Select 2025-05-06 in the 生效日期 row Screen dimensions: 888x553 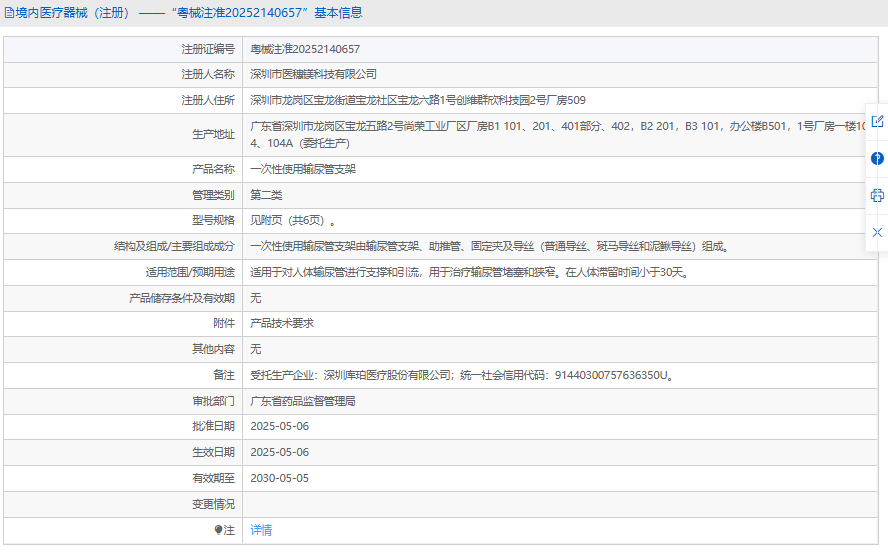point(280,452)
